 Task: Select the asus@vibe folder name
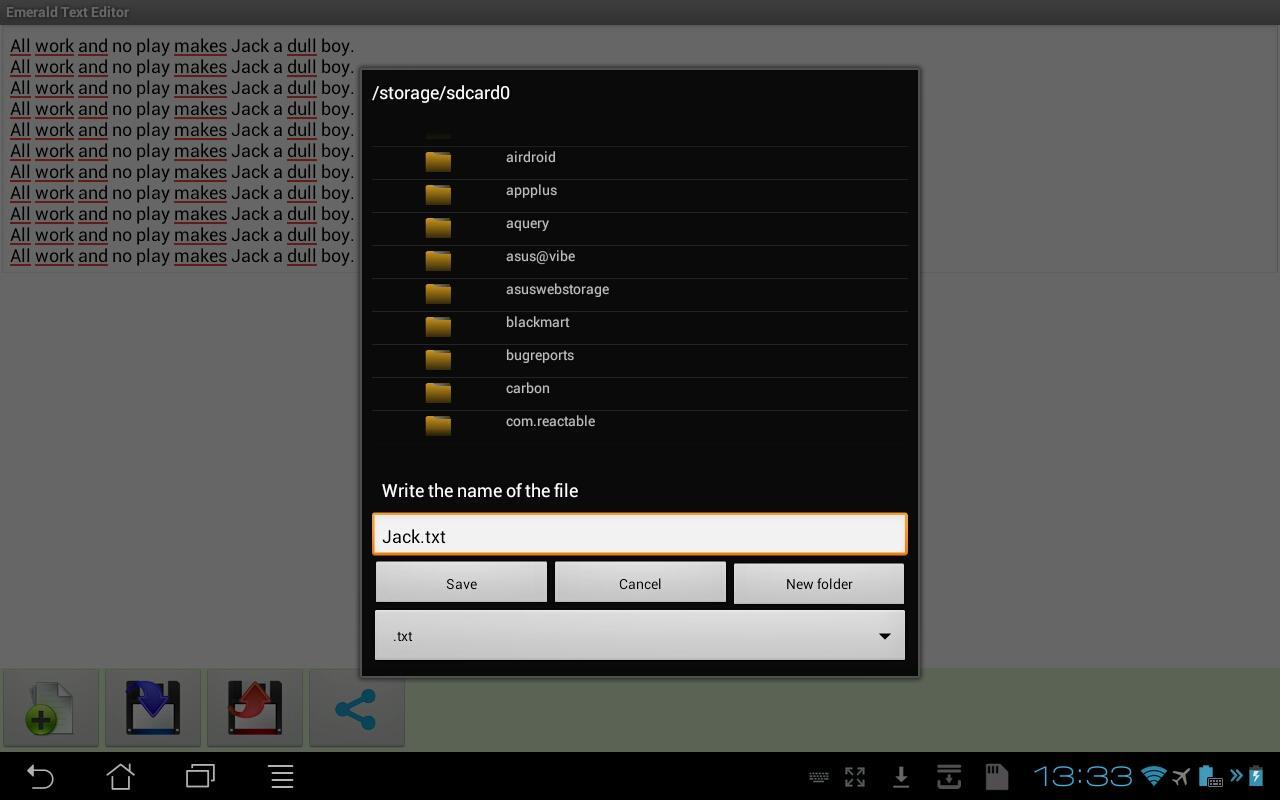pyautogui.click(x=541, y=256)
